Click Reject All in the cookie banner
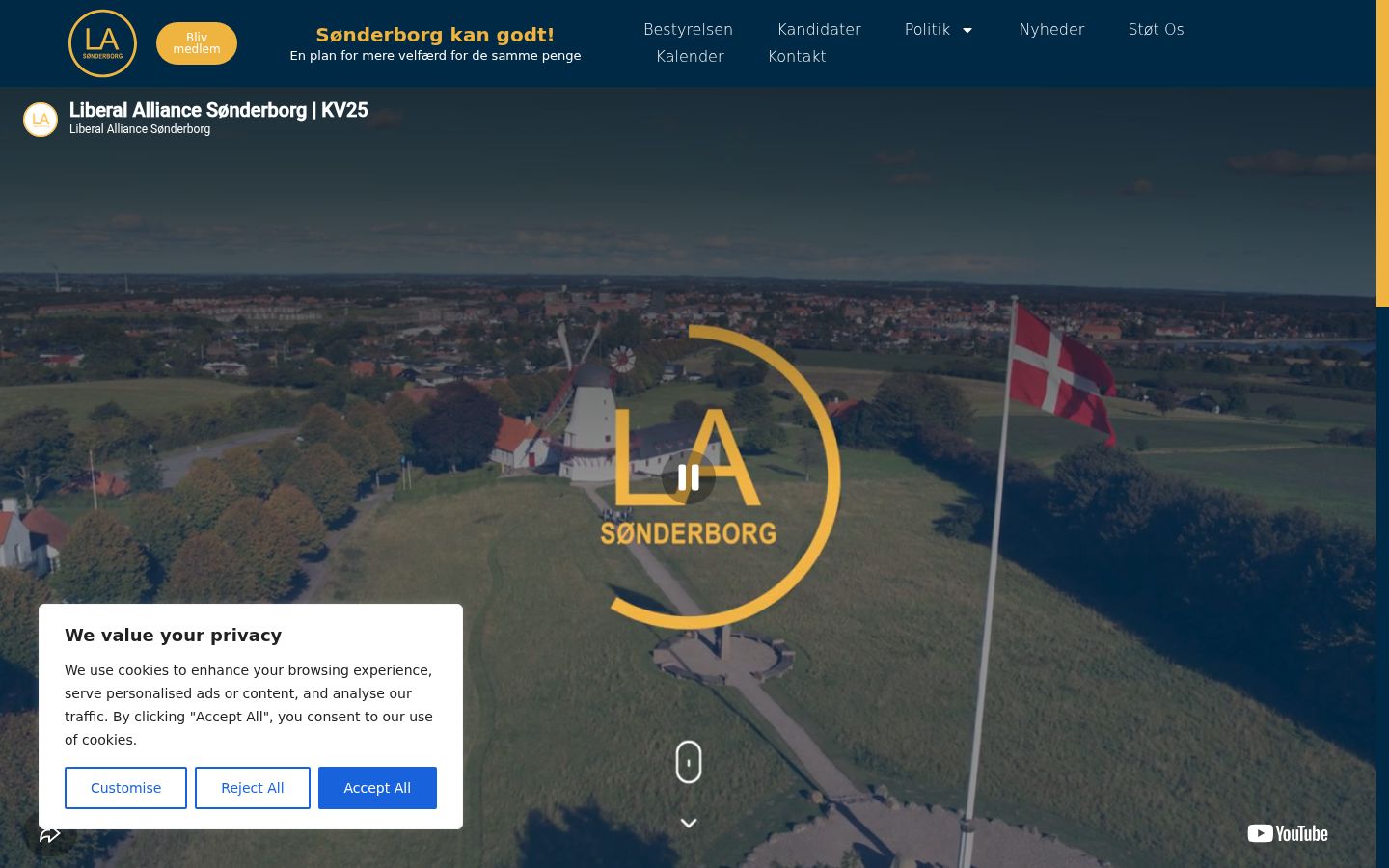 [x=253, y=788]
